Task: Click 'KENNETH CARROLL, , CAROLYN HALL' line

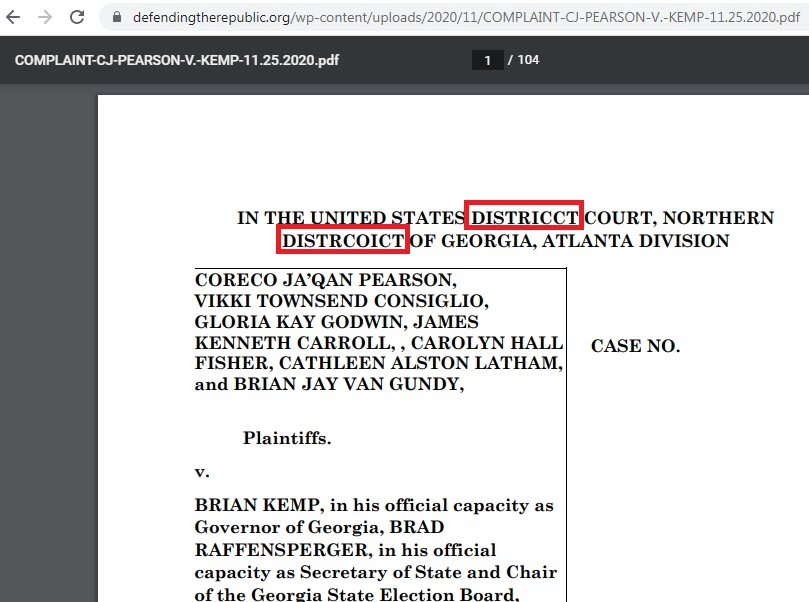Action: click(379, 343)
